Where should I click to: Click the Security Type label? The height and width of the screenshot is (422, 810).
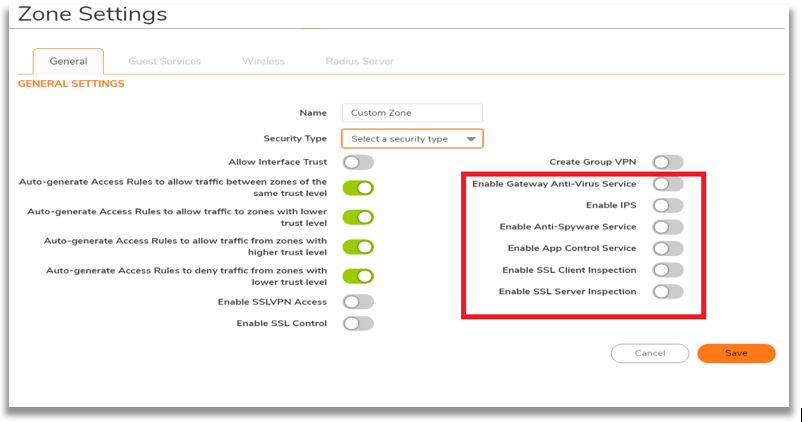coord(295,138)
